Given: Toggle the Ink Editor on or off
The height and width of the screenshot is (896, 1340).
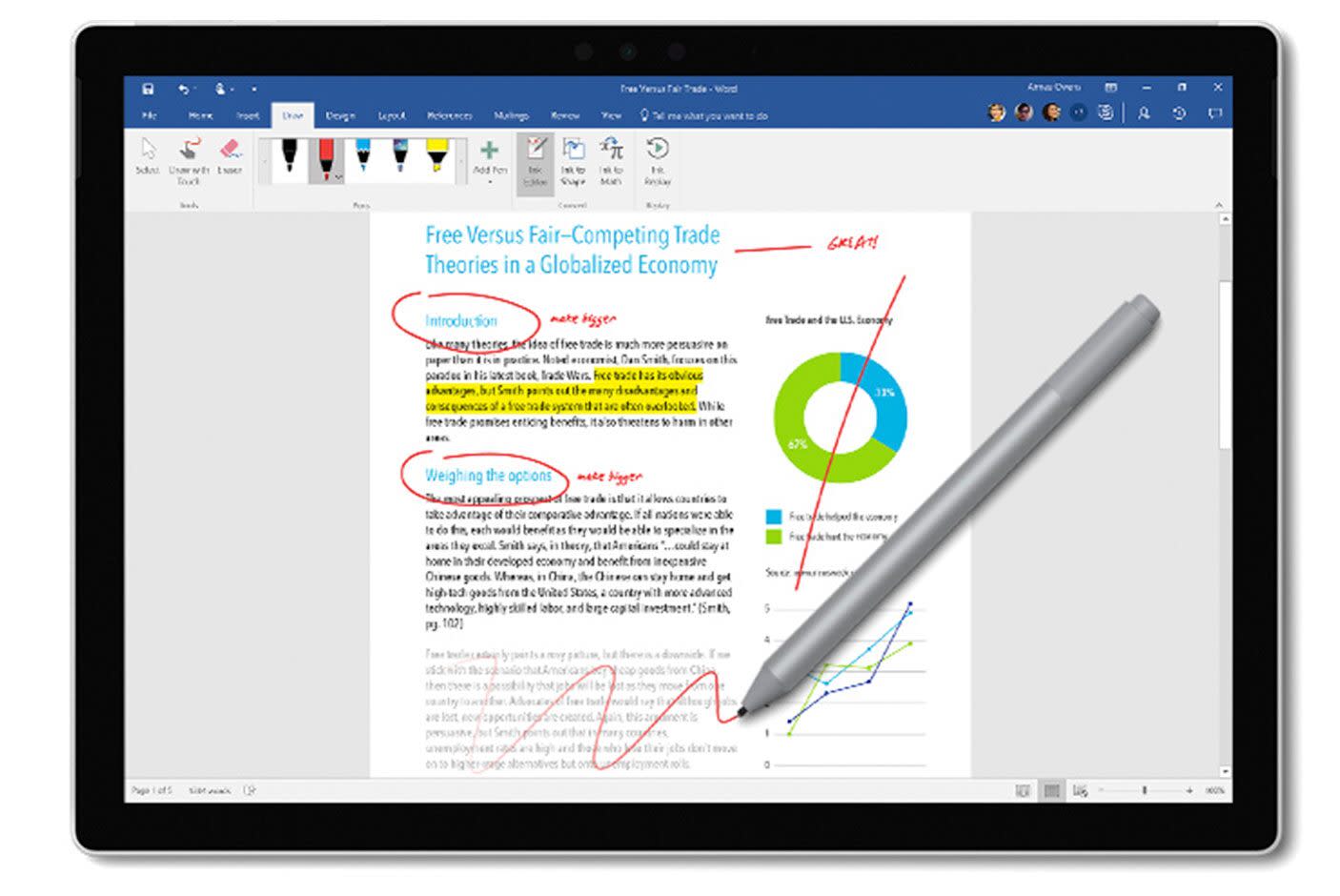Looking at the screenshot, I should point(536,159).
